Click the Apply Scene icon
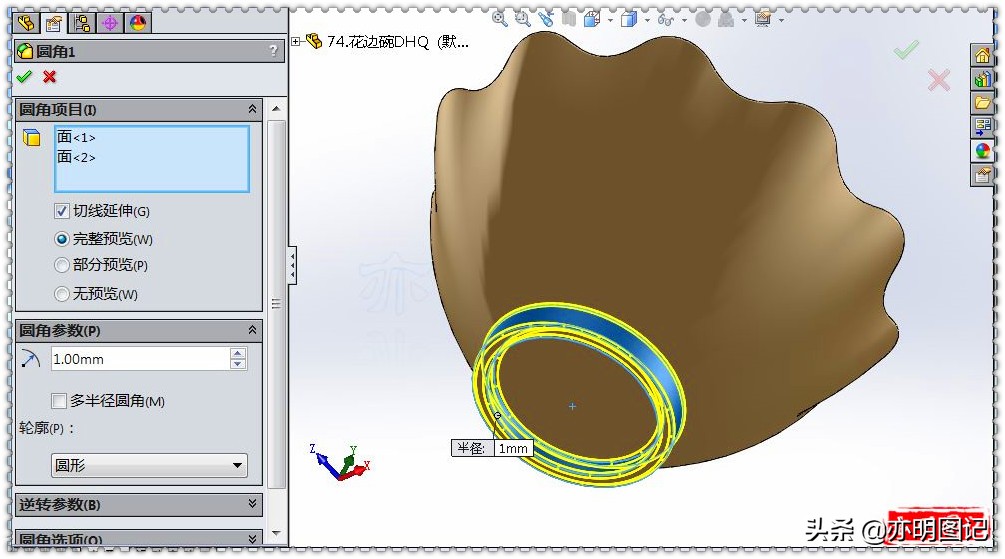 (x=726, y=19)
